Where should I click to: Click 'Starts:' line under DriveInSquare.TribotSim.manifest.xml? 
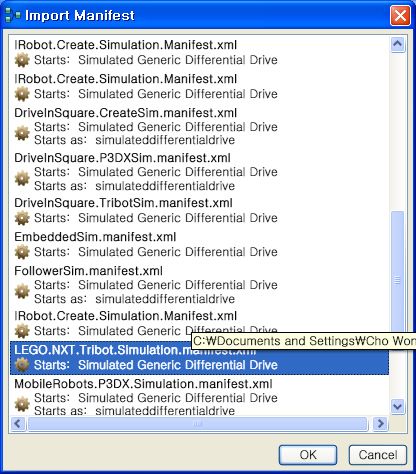tap(156, 218)
